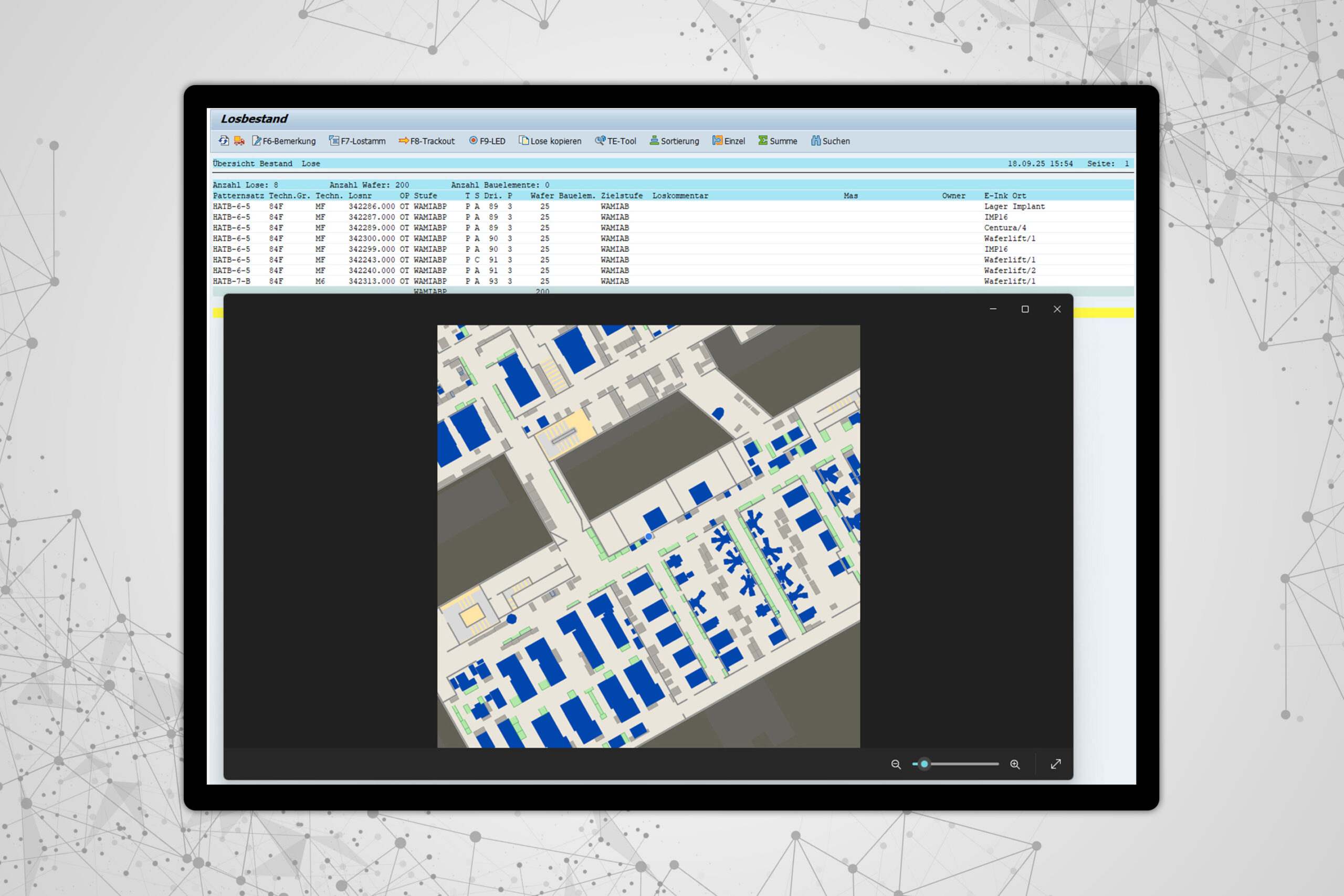Viewport: 1344px width, 896px height.
Task: Click the orange truck transport icon
Action: click(239, 141)
